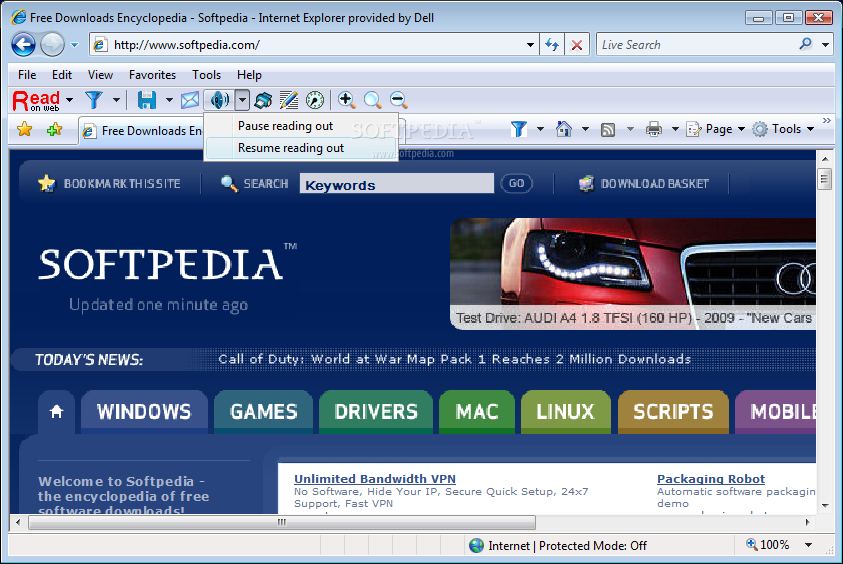Screen dimensions: 843x564
Task: Click the RSS feeds icon
Action: coord(608,129)
